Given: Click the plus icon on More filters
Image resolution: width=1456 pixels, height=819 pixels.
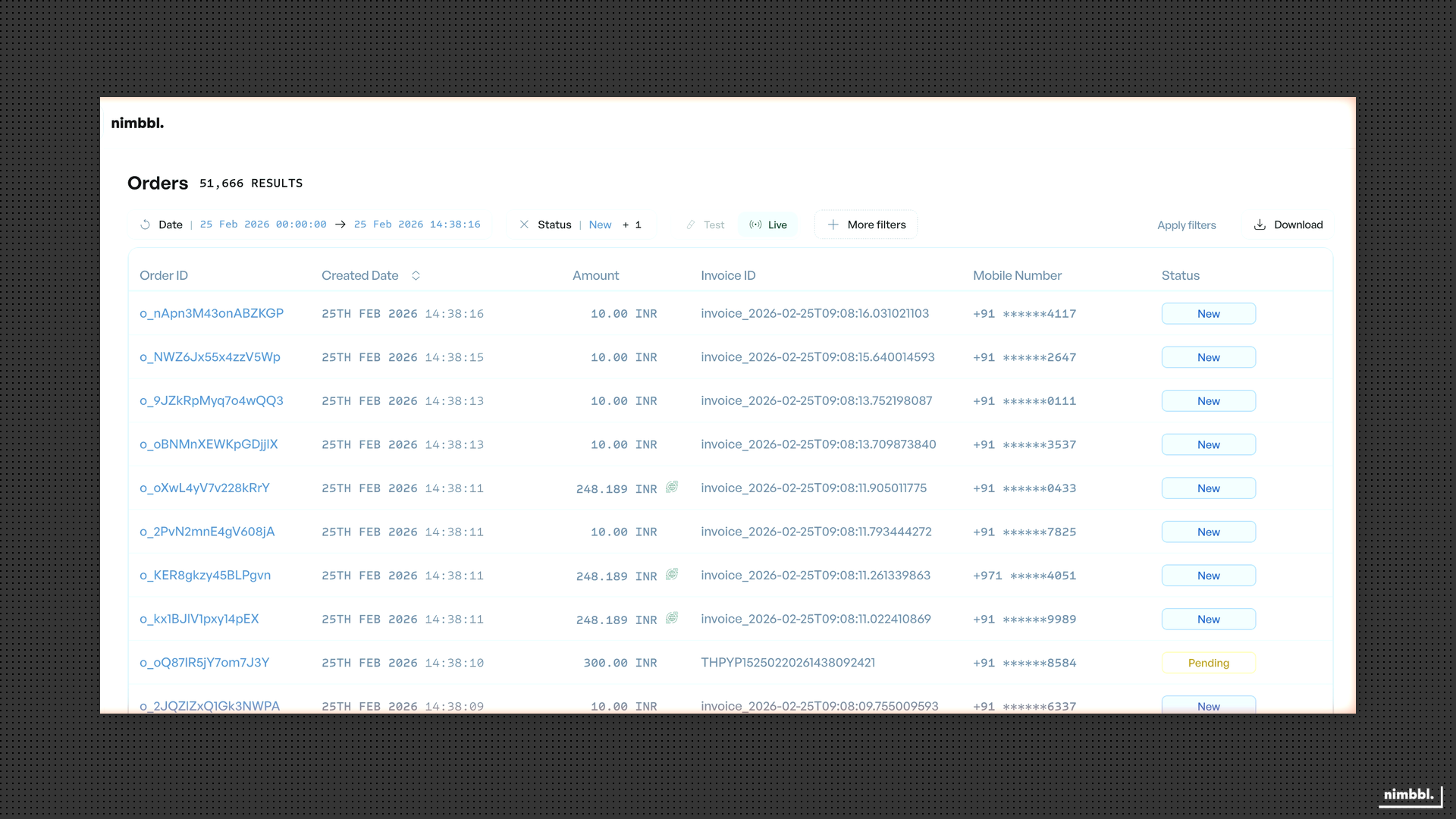Looking at the screenshot, I should [833, 224].
